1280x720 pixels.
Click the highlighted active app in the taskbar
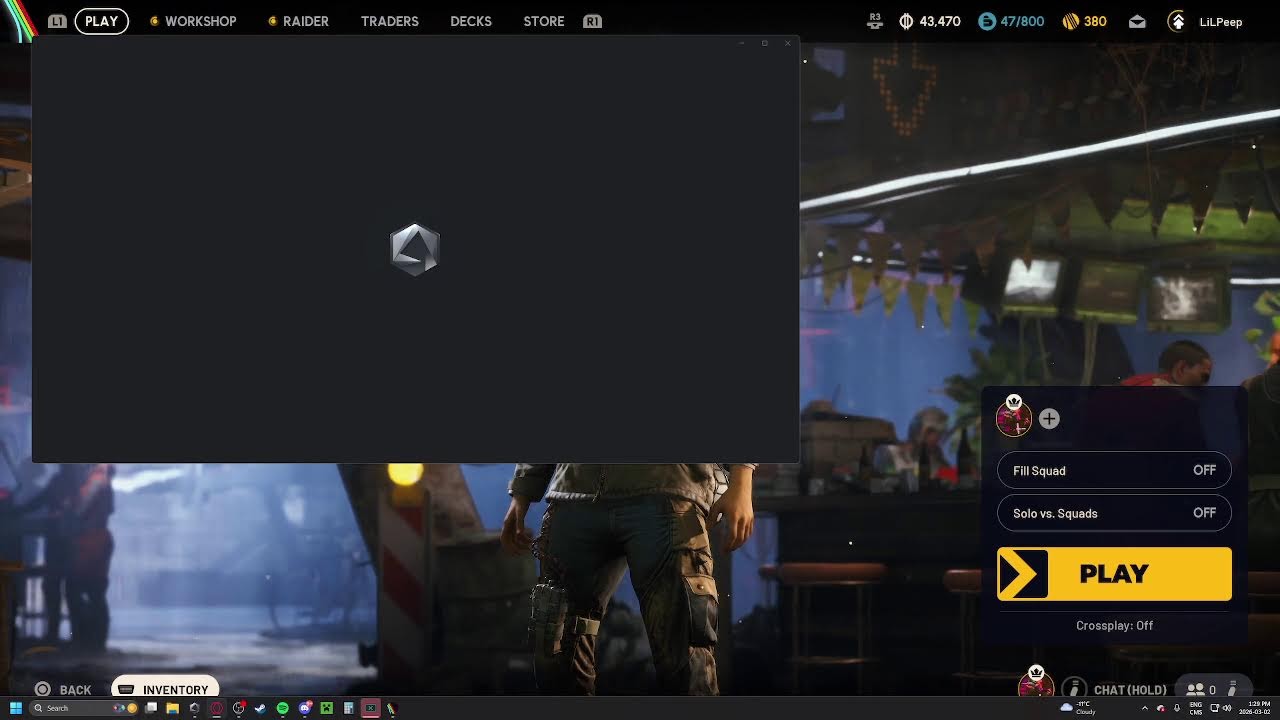point(371,708)
